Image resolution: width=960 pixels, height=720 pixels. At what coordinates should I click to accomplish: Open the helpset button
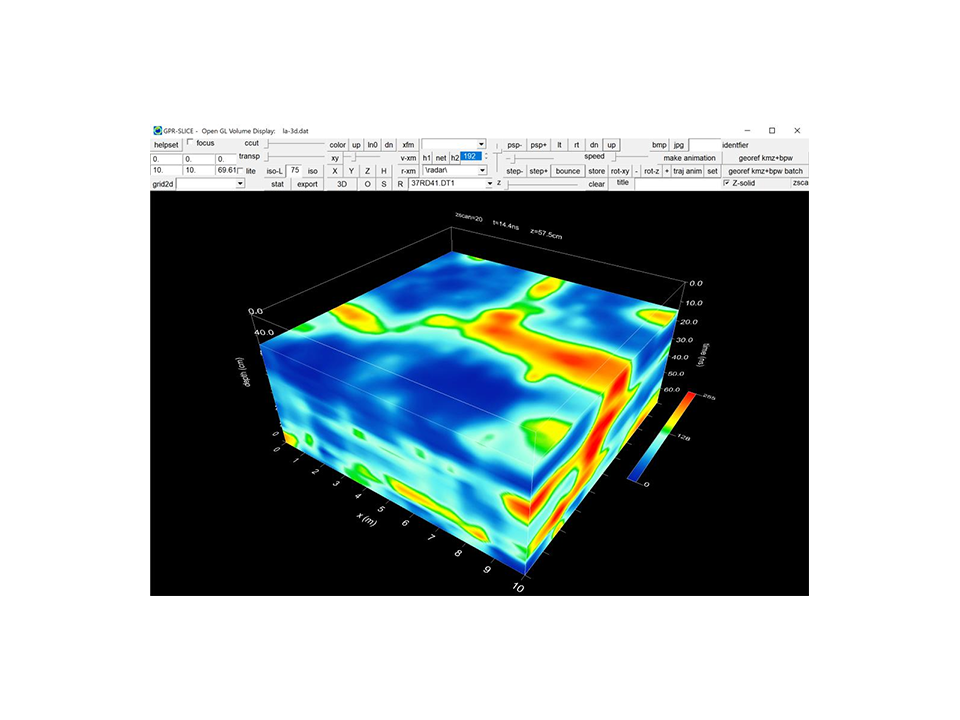coord(166,145)
